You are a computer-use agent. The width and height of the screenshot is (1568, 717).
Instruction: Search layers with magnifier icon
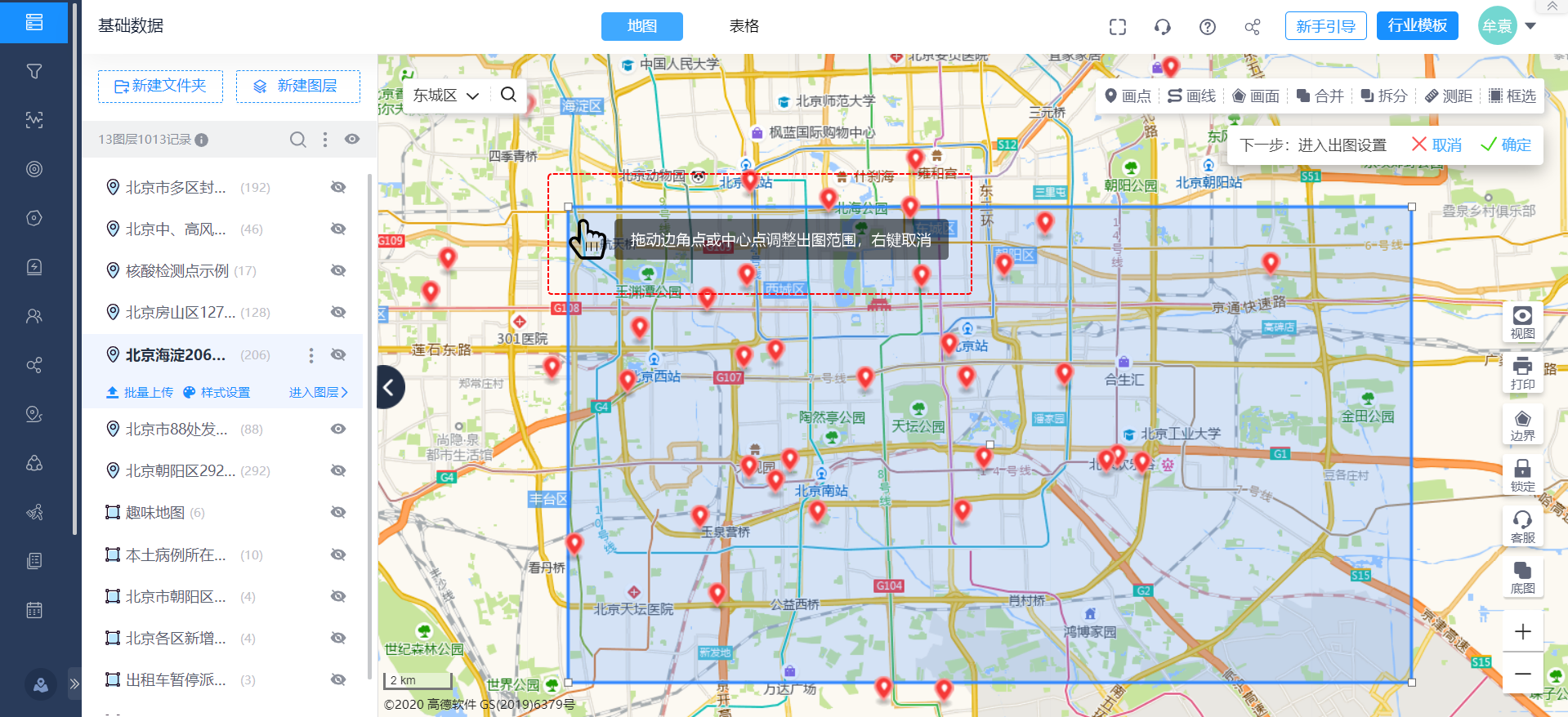[298, 140]
